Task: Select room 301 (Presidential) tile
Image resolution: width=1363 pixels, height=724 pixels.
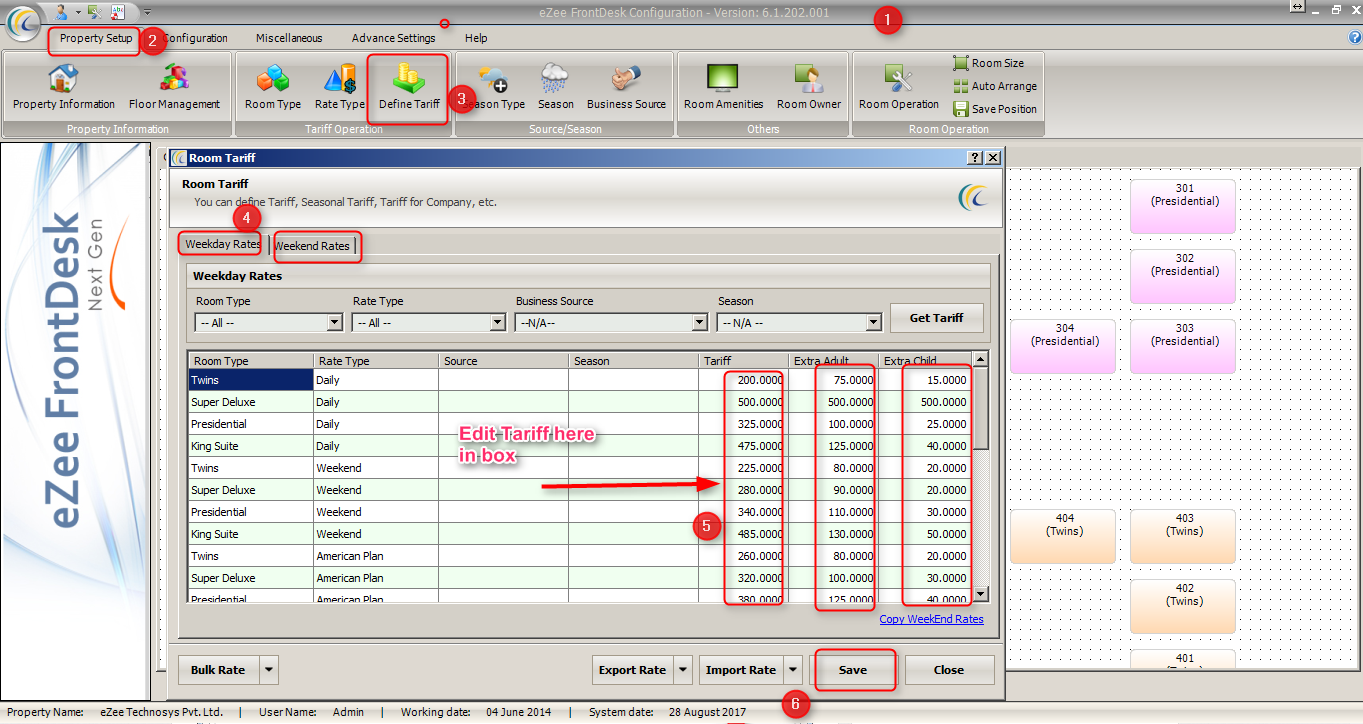Action: [1183, 206]
